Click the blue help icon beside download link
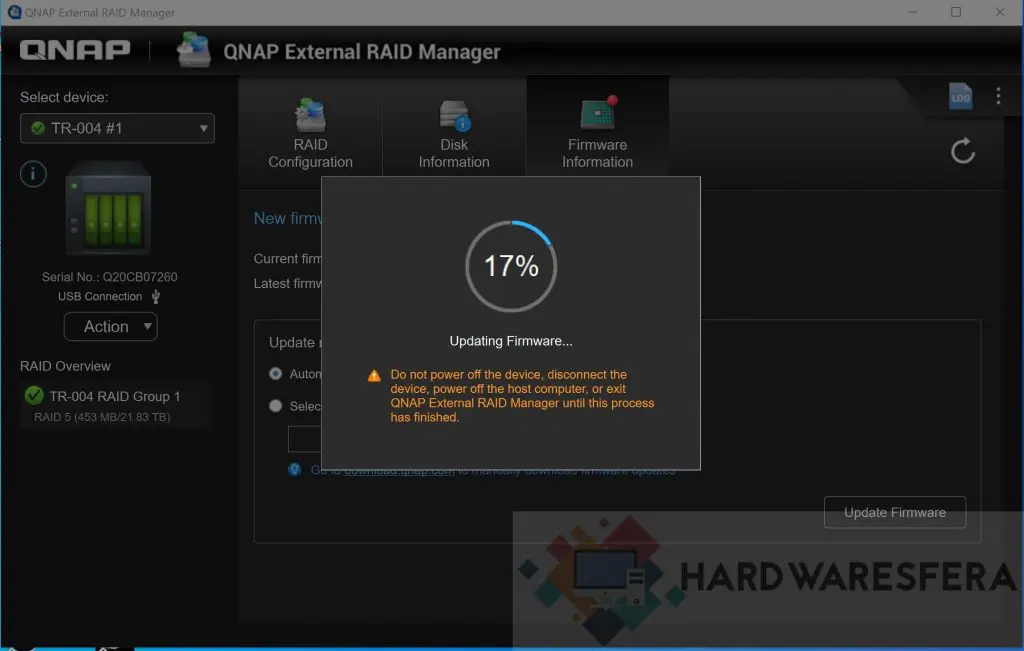 (x=295, y=469)
